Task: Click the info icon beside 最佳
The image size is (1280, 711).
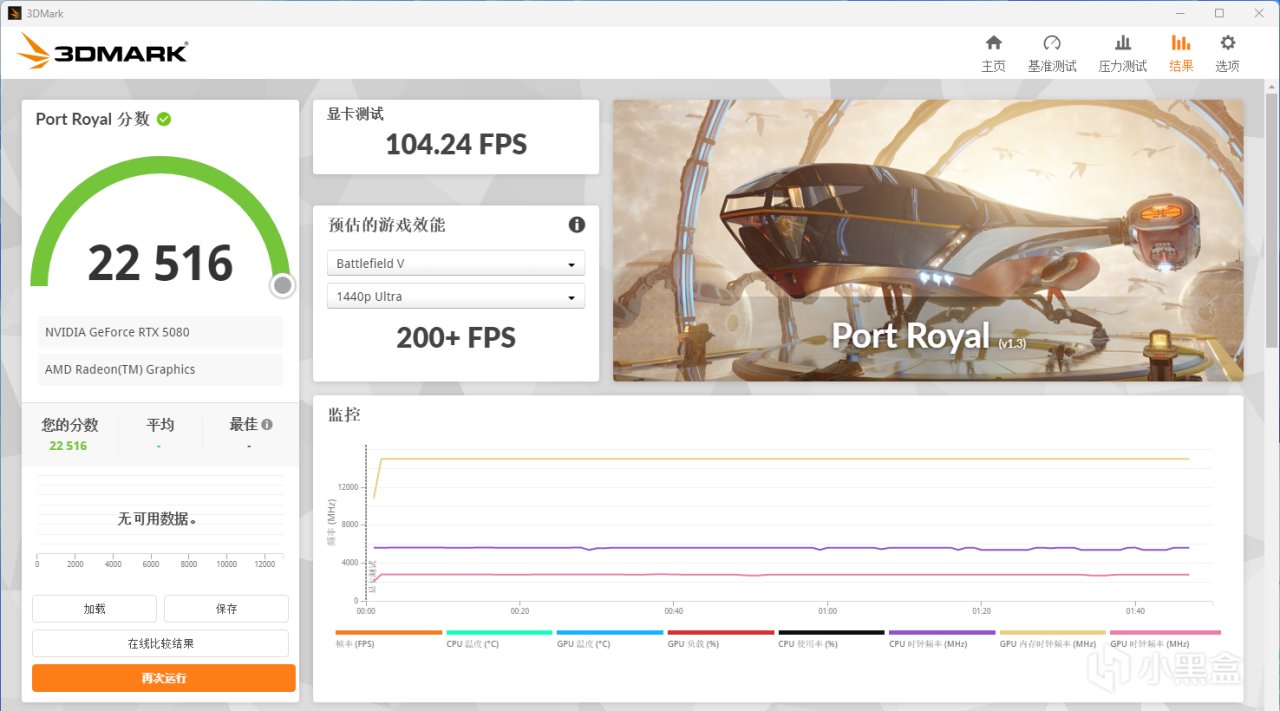Action: tap(267, 425)
